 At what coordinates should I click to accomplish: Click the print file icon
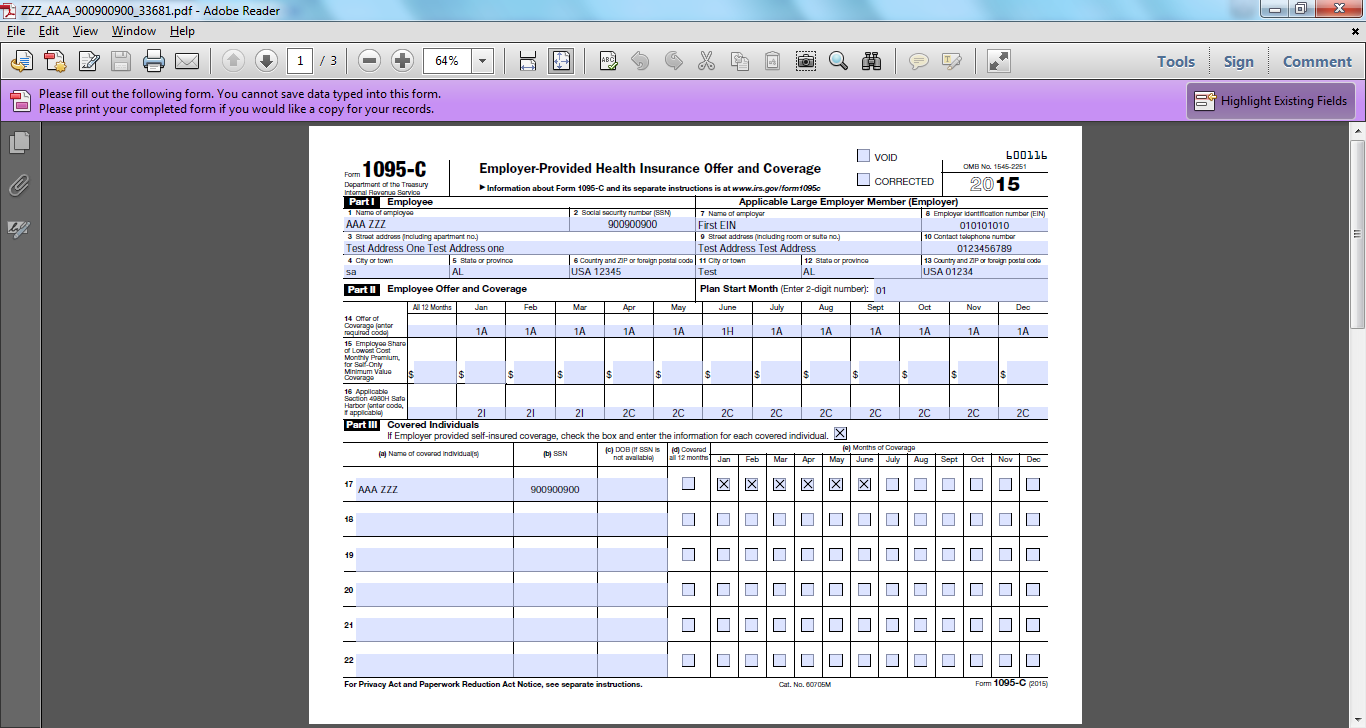[x=154, y=61]
